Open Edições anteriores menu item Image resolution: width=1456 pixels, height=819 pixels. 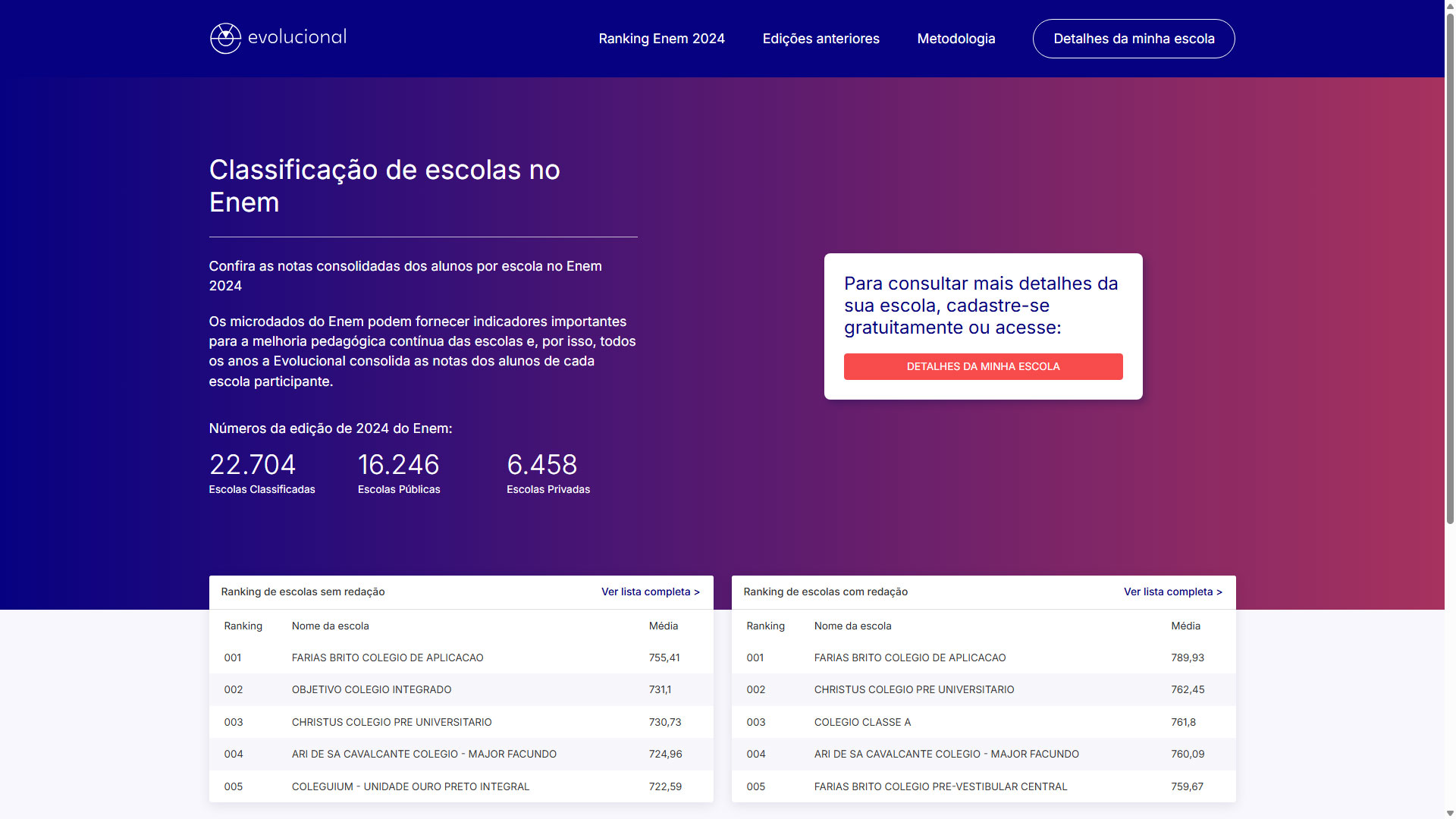pos(821,39)
